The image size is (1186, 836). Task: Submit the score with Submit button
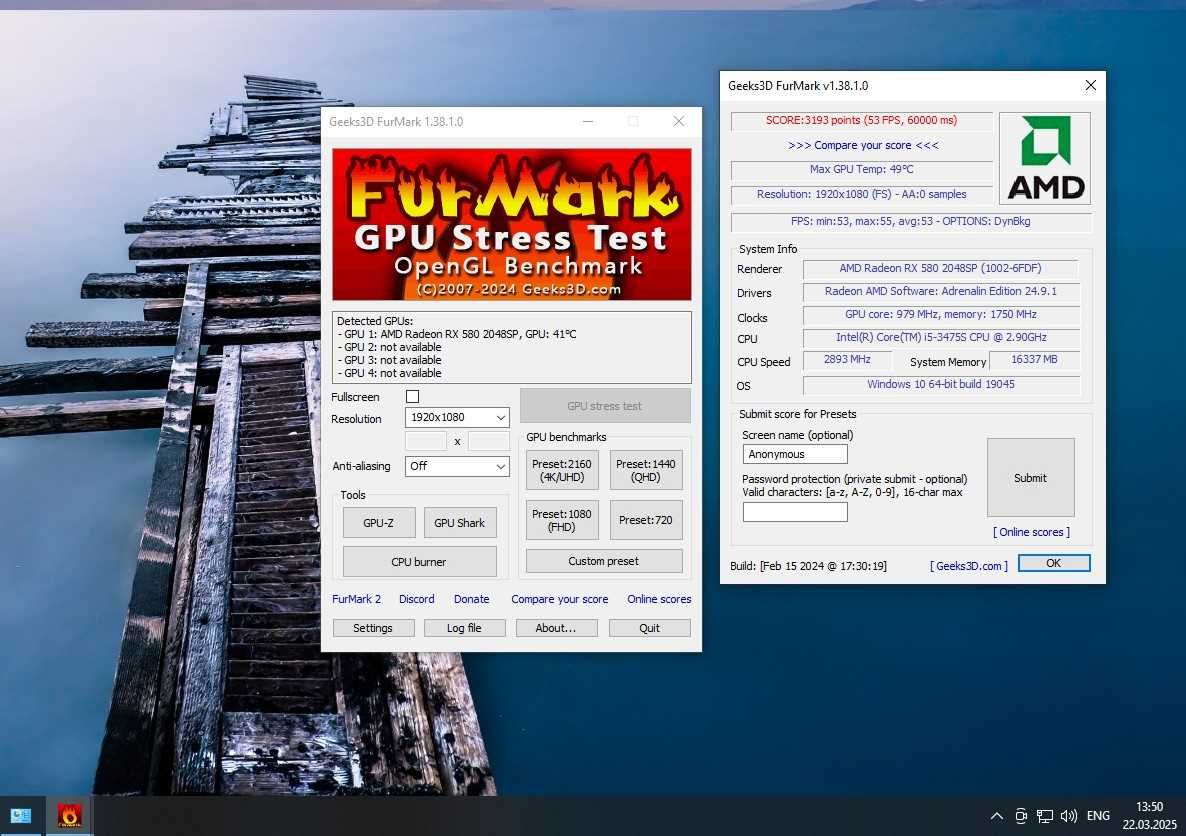(x=1030, y=478)
